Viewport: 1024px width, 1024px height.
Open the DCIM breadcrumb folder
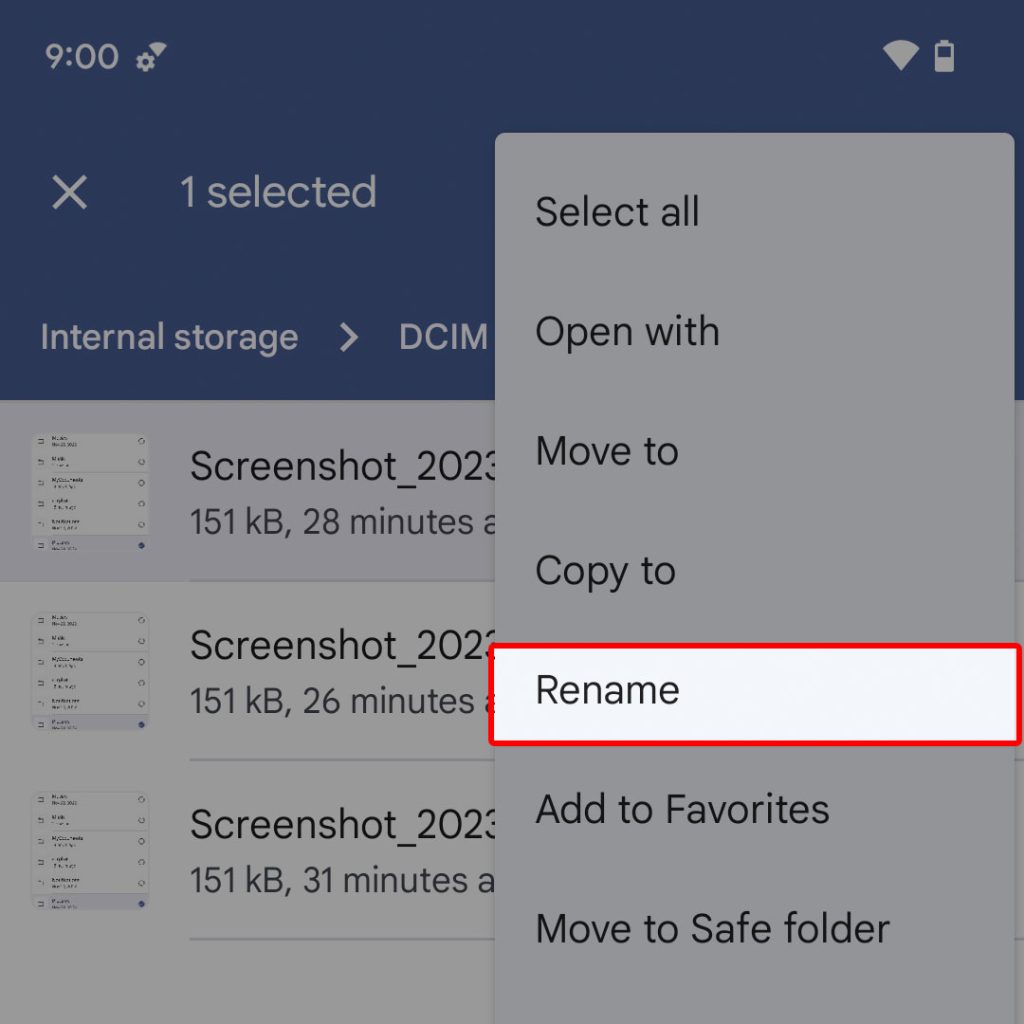click(x=443, y=337)
